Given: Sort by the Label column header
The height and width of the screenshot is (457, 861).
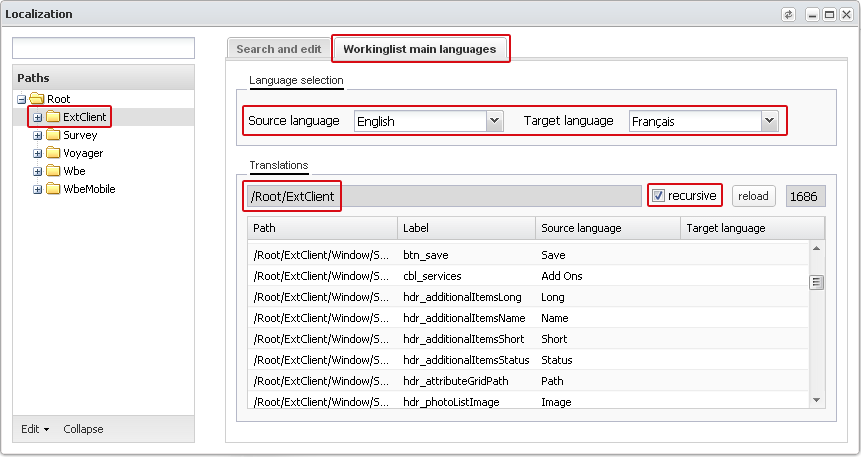Looking at the screenshot, I should point(467,228).
